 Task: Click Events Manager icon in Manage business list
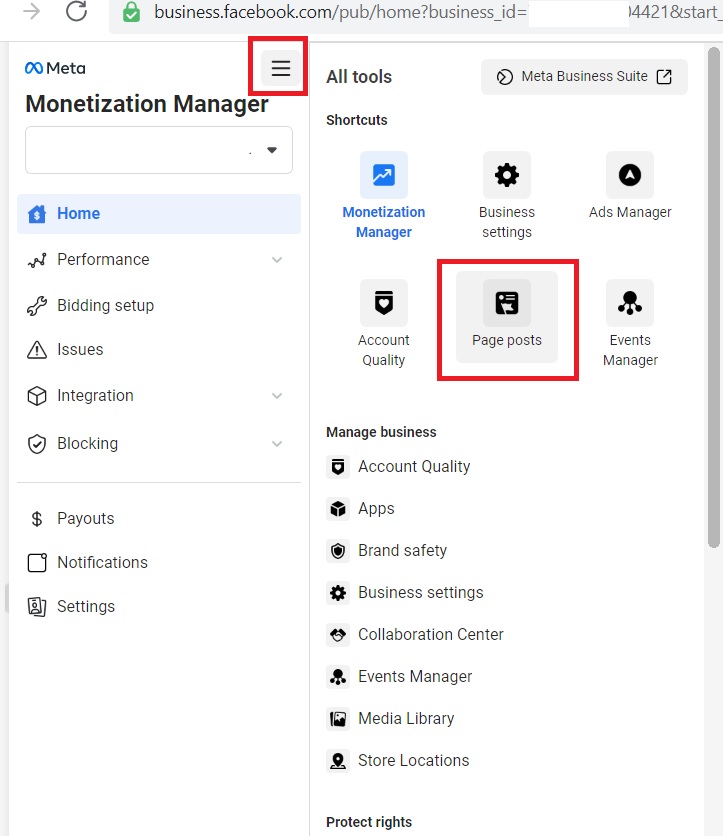(338, 677)
